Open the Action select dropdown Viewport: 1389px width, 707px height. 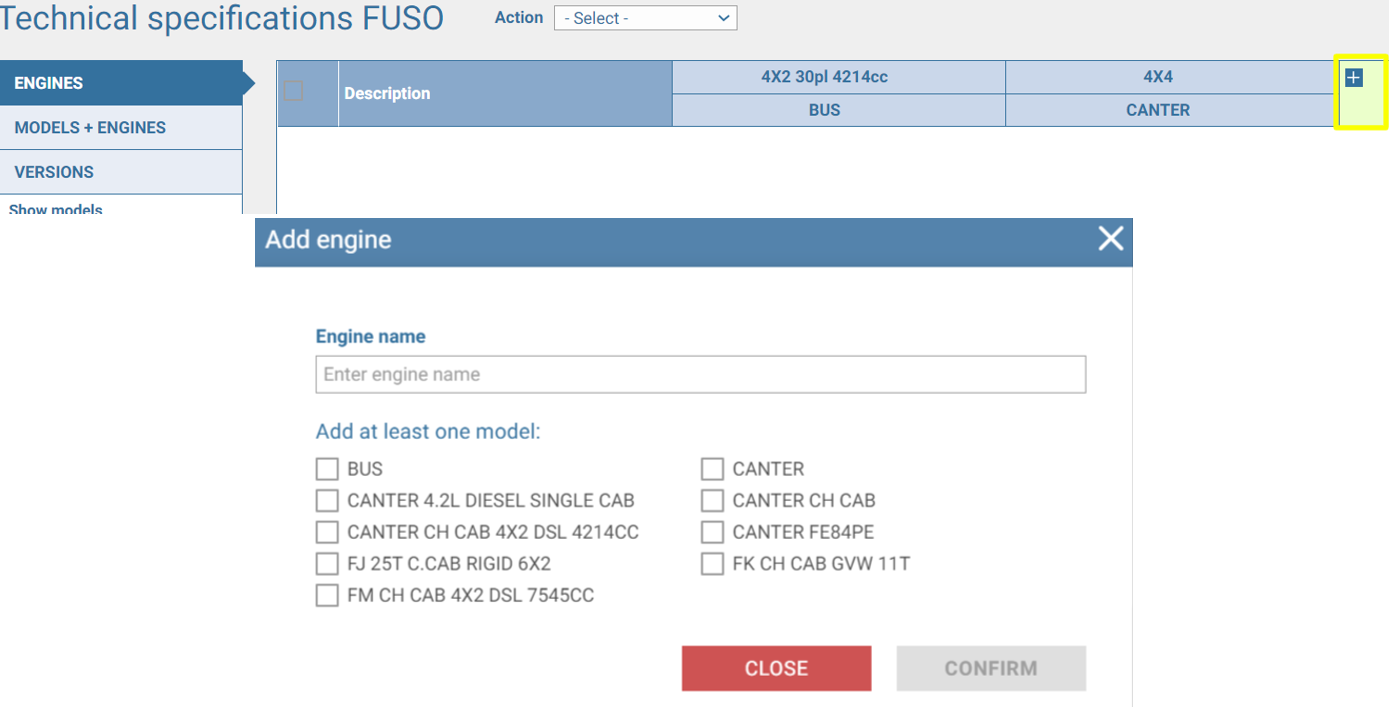pos(645,18)
